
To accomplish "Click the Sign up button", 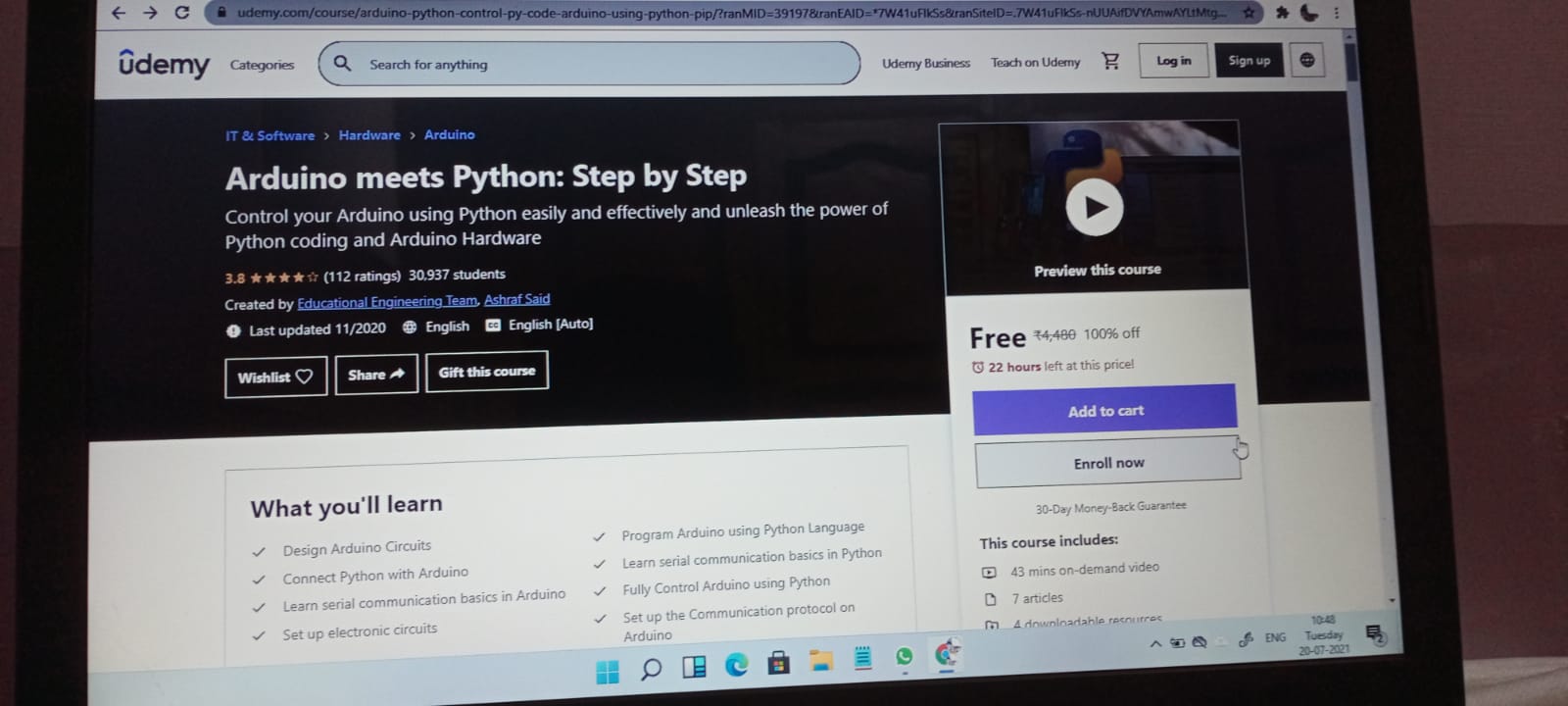I will (x=1249, y=60).
